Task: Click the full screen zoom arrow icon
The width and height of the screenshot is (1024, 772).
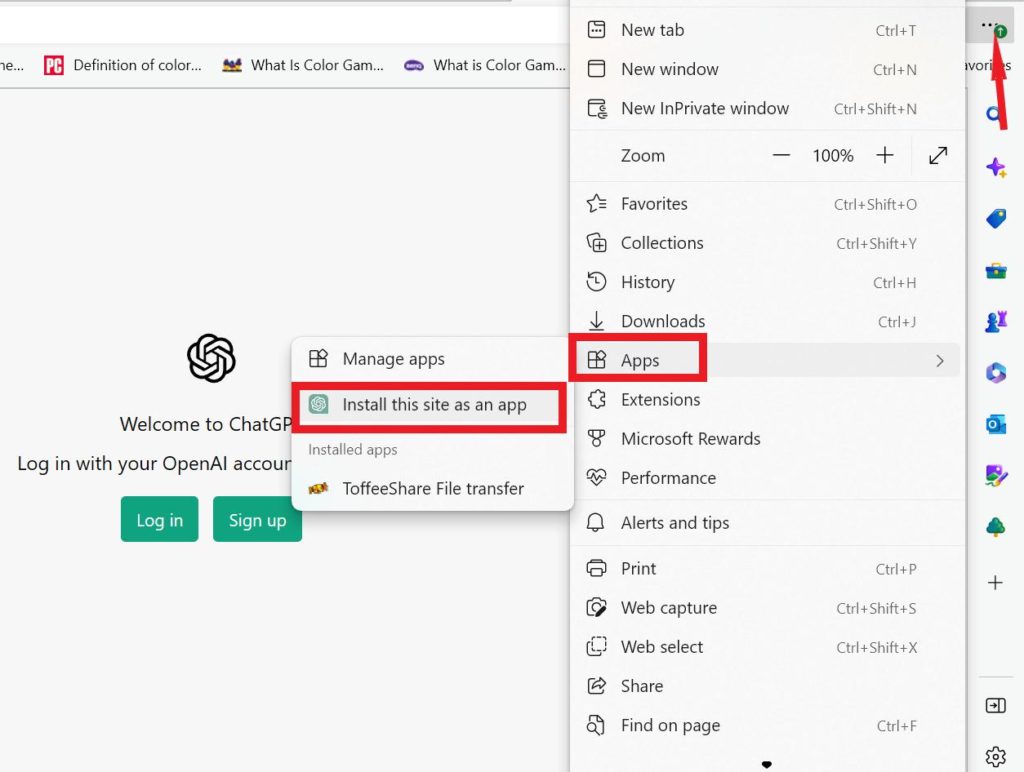Action: coord(938,156)
